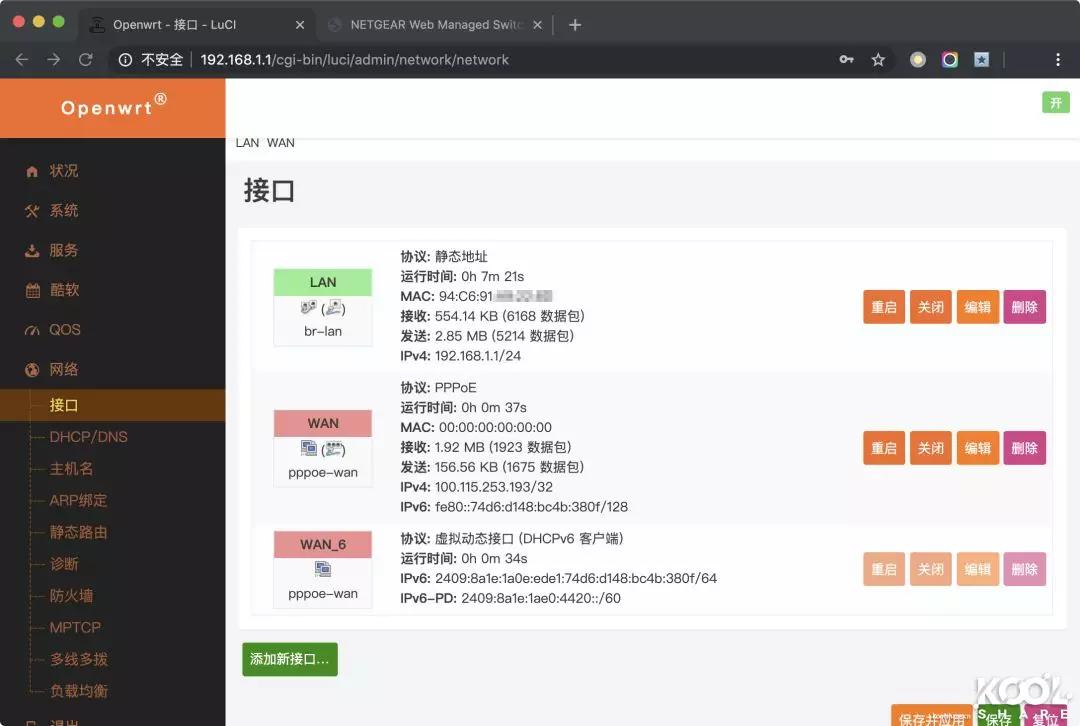Open the 服务 (Services) sidebar section
The width and height of the screenshot is (1080, 726).
[63, 250]
